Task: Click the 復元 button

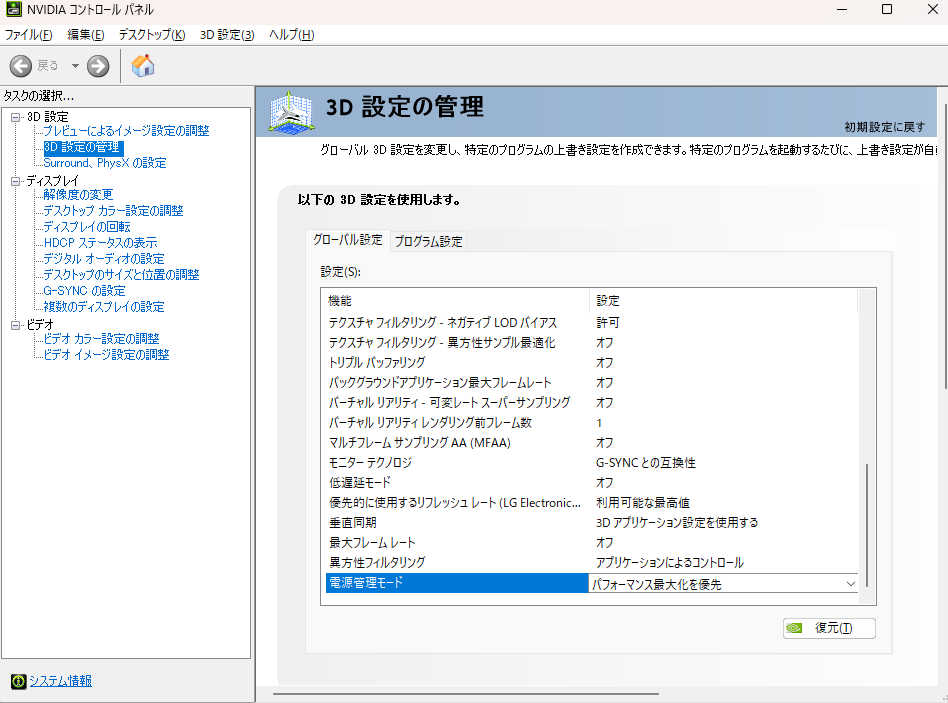Action: point(829,628)
